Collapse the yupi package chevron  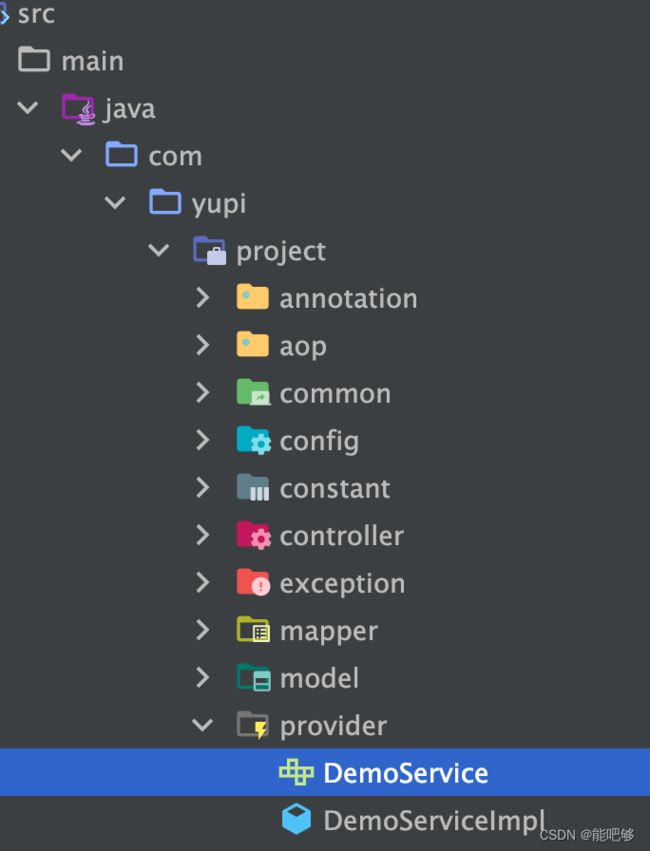[115, 203]
